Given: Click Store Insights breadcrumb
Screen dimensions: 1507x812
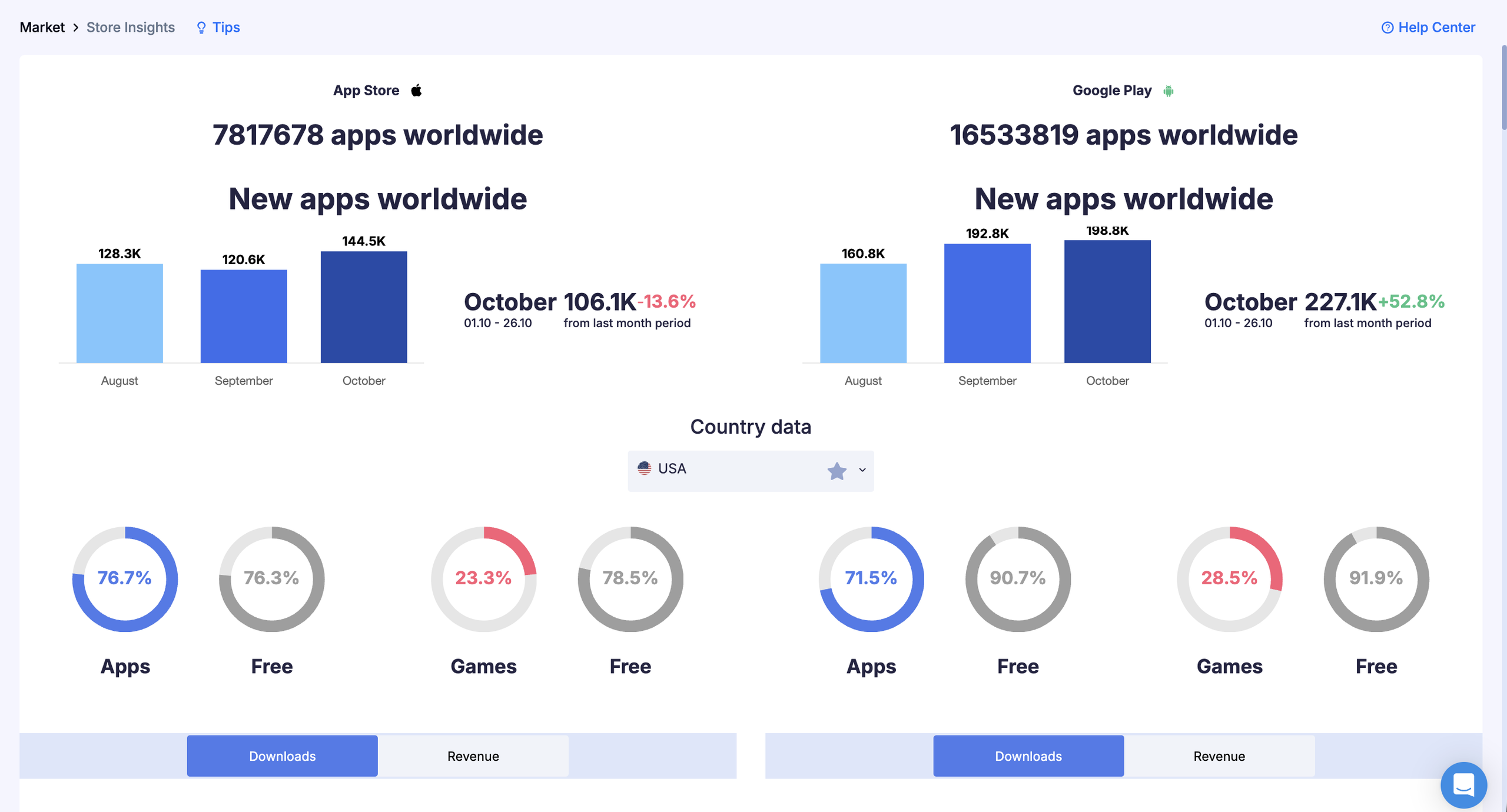Looking at the screenshot, I should pos(131,28).
